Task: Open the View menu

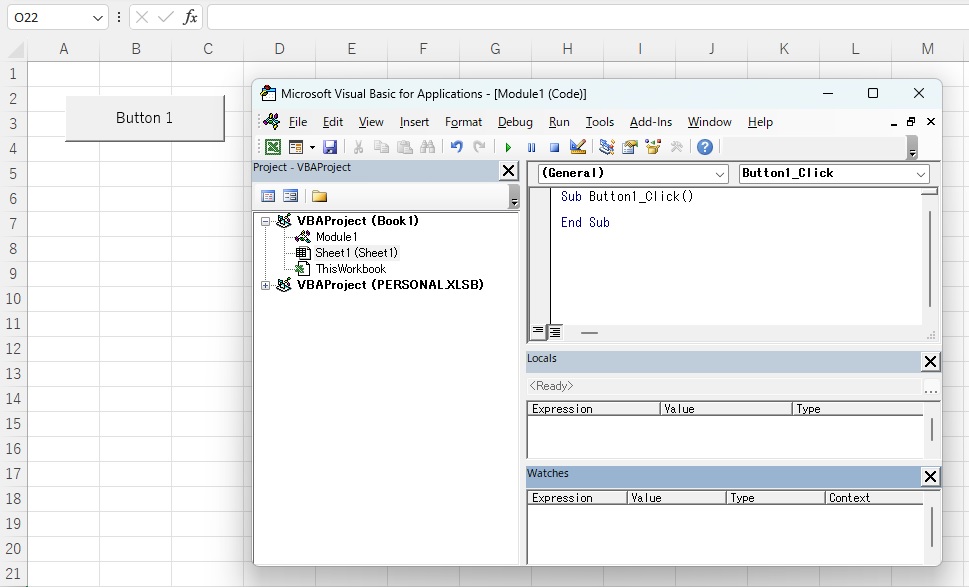Action: 371,122
